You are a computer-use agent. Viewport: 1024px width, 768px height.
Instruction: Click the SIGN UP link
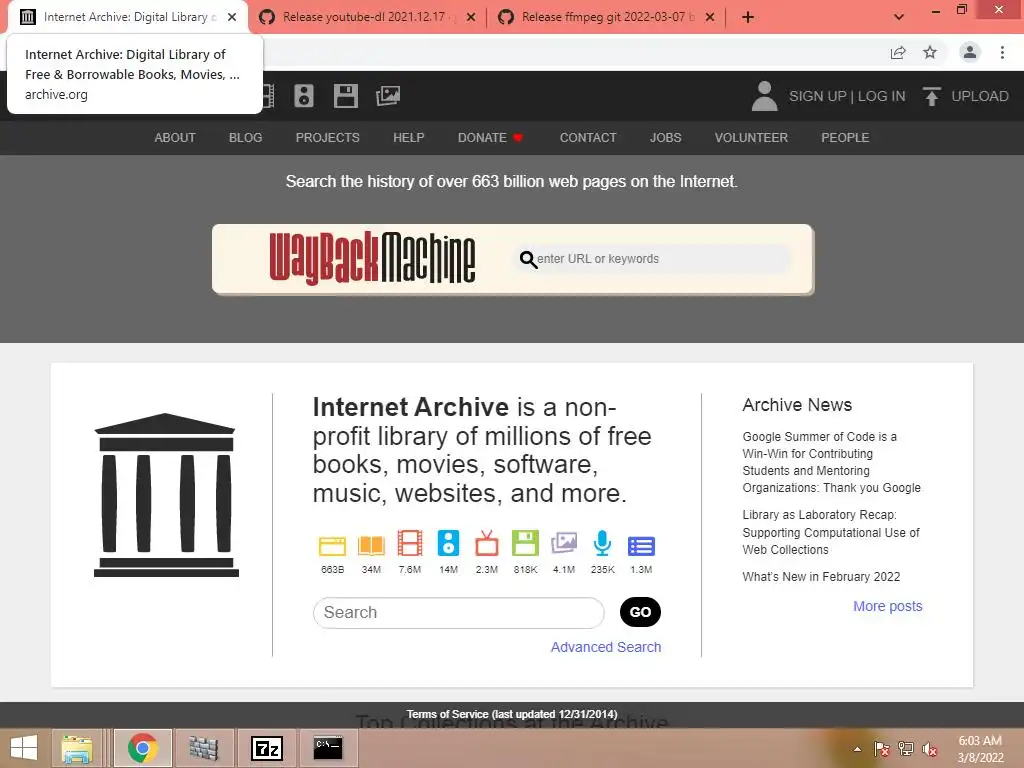click(818, 96)
